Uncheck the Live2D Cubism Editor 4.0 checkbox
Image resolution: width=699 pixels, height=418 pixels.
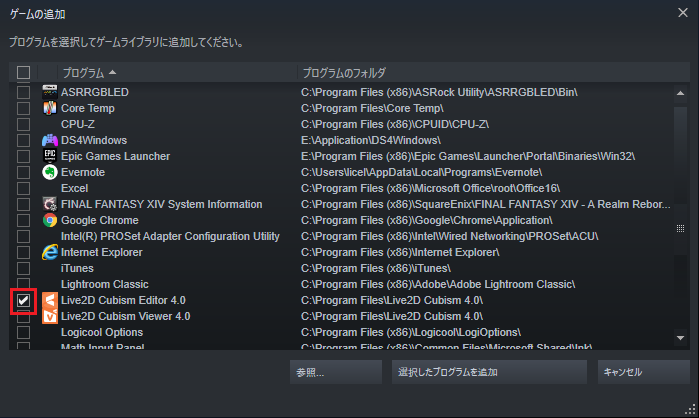click(x=23, y=300)
